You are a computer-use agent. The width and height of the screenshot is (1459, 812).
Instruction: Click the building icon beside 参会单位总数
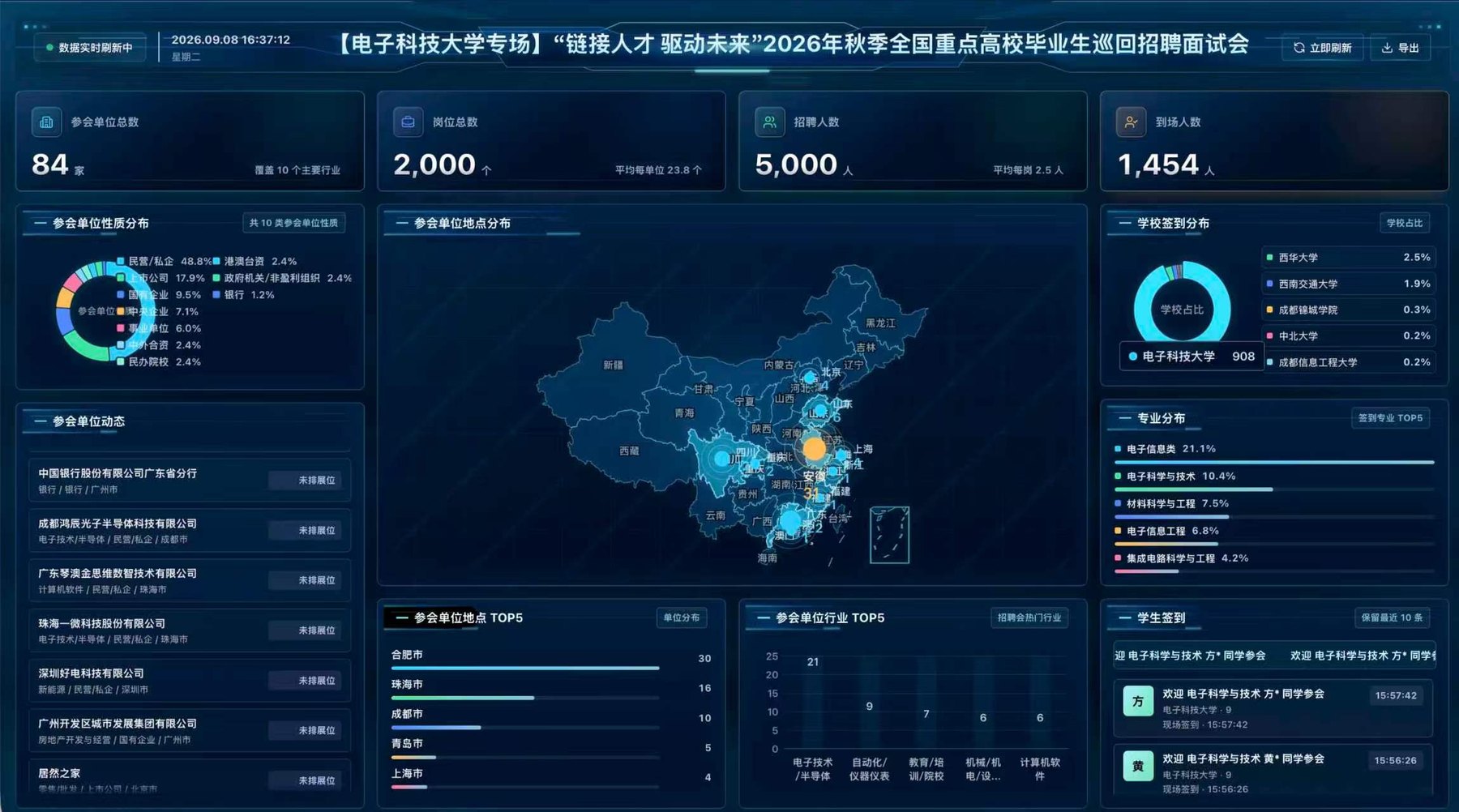tap(46, 122)
